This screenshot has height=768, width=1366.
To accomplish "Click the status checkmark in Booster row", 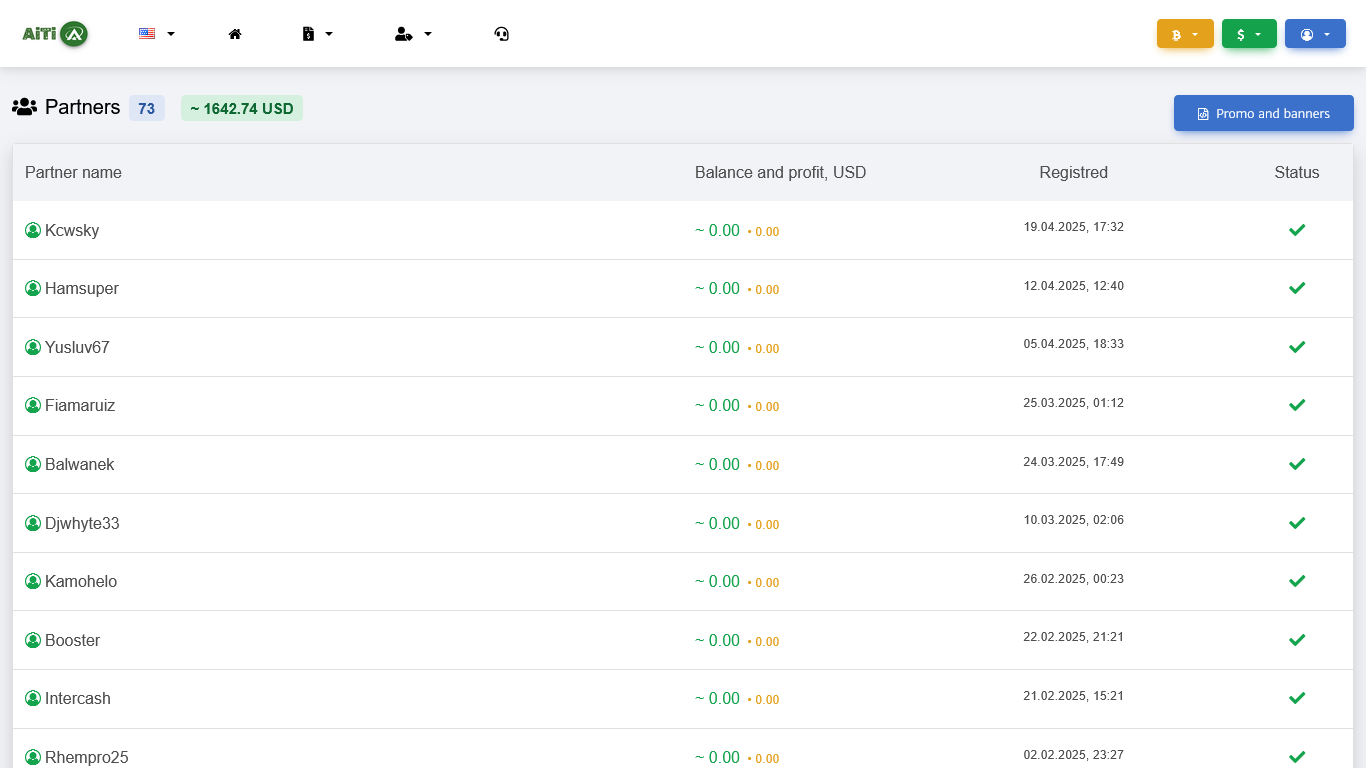I will [x=1297, y=640].
